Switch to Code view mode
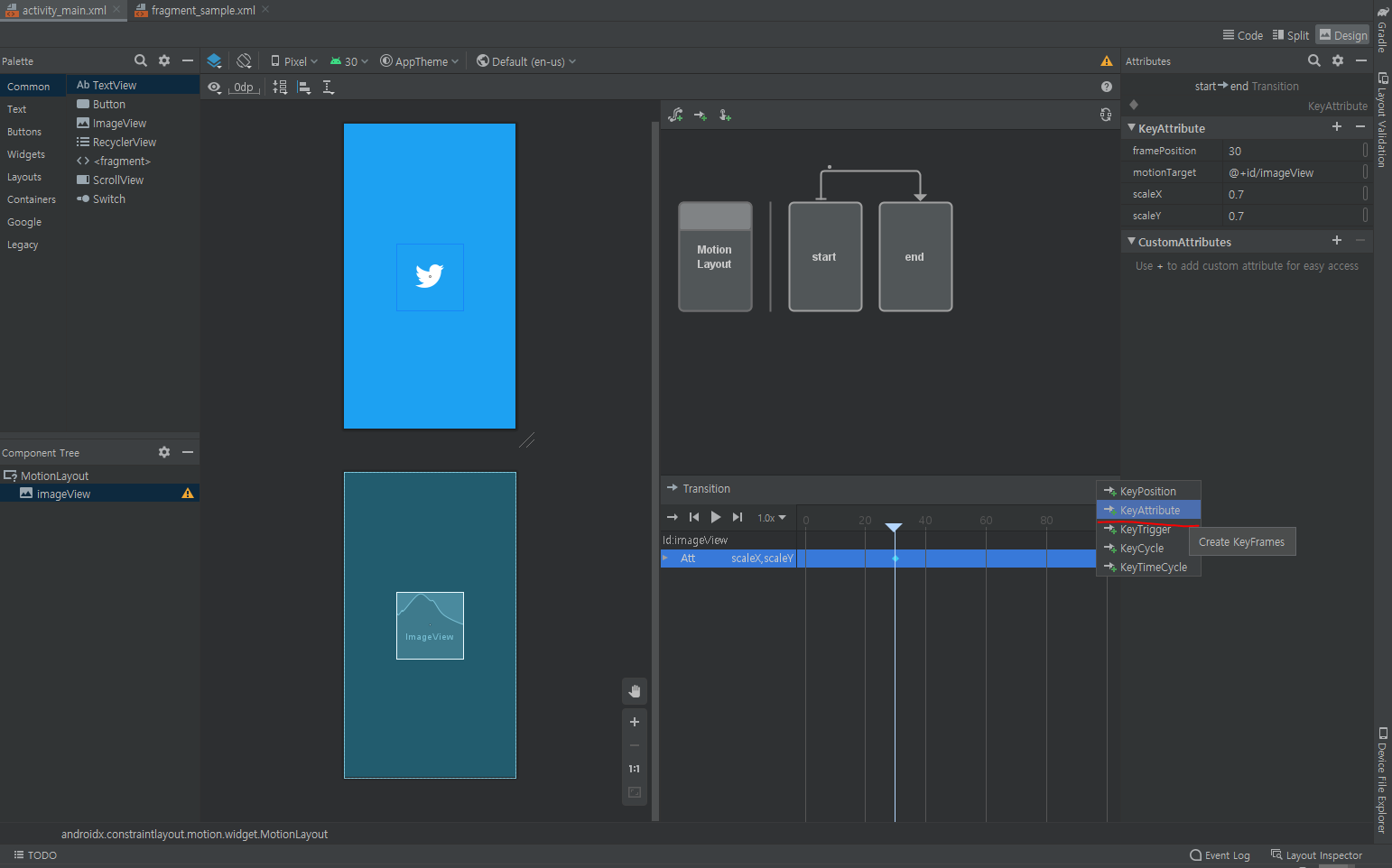The width and height of the screenshot is (1392, 868). click(1243, 35)
